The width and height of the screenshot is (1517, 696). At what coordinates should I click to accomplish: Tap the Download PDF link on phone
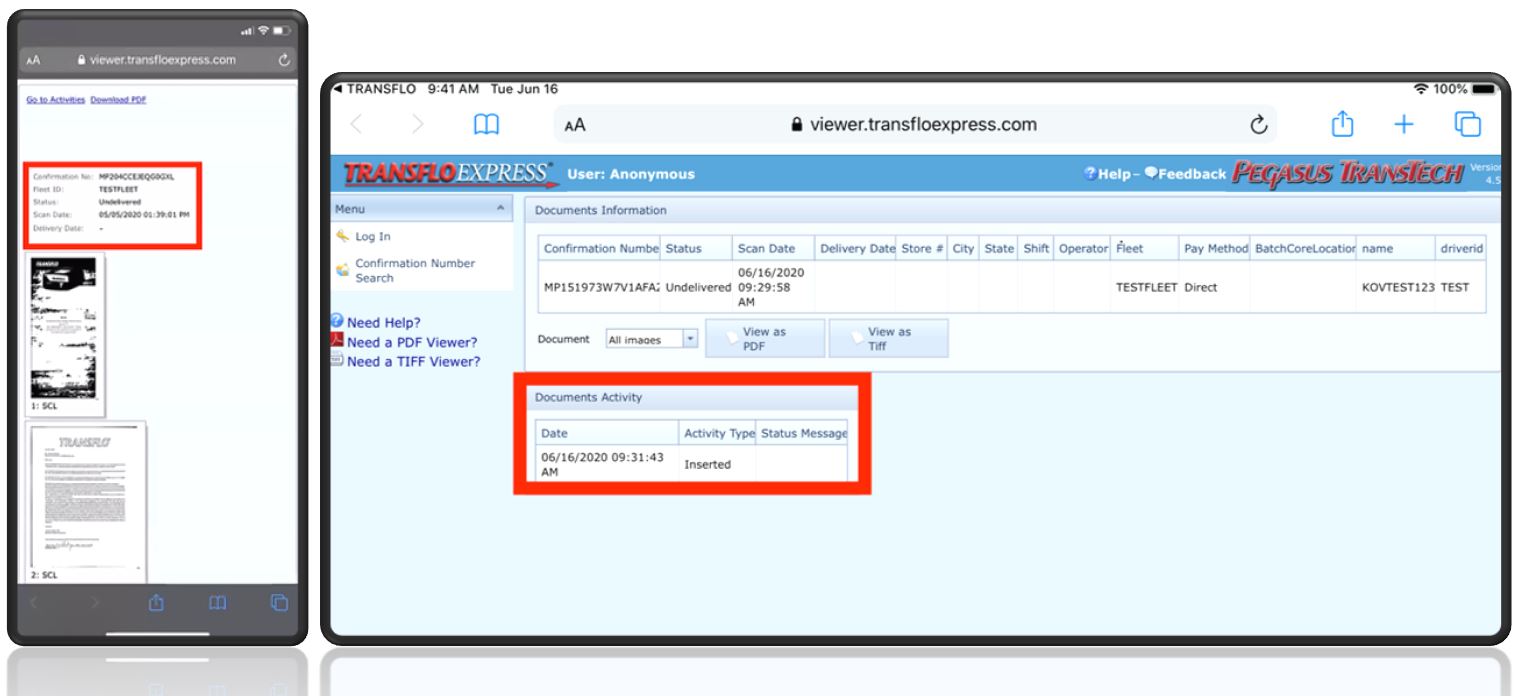coord(119,101)
